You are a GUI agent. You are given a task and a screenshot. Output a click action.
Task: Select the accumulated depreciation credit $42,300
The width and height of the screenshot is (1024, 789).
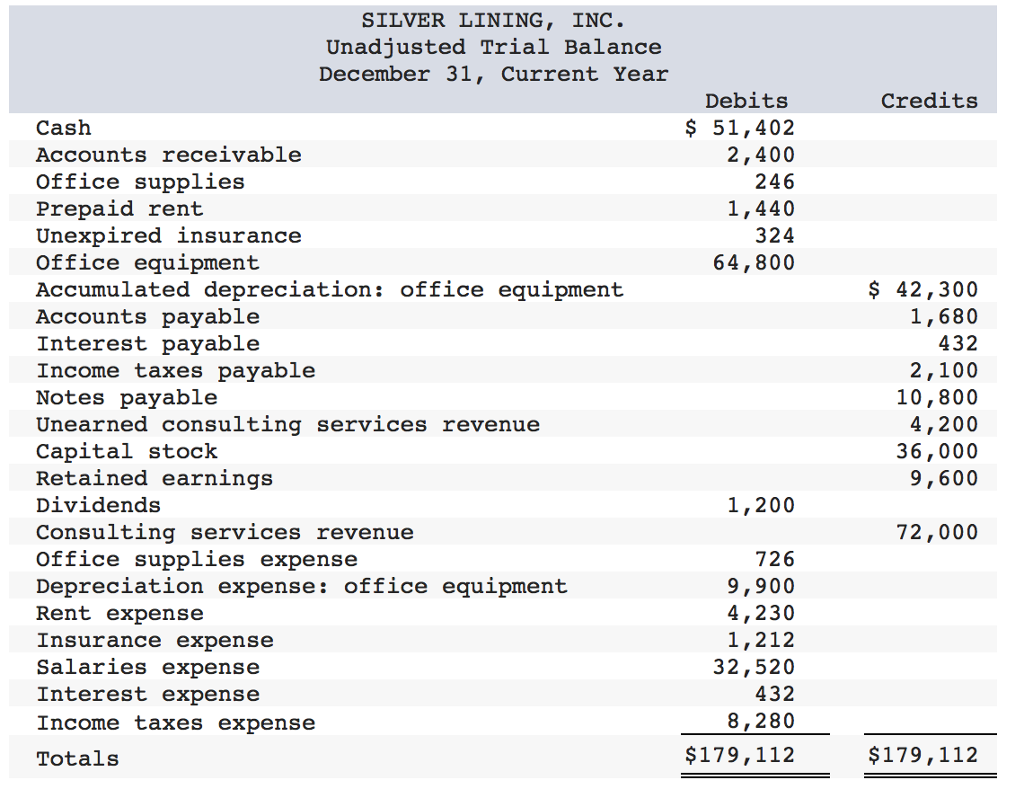pos(923,290)
